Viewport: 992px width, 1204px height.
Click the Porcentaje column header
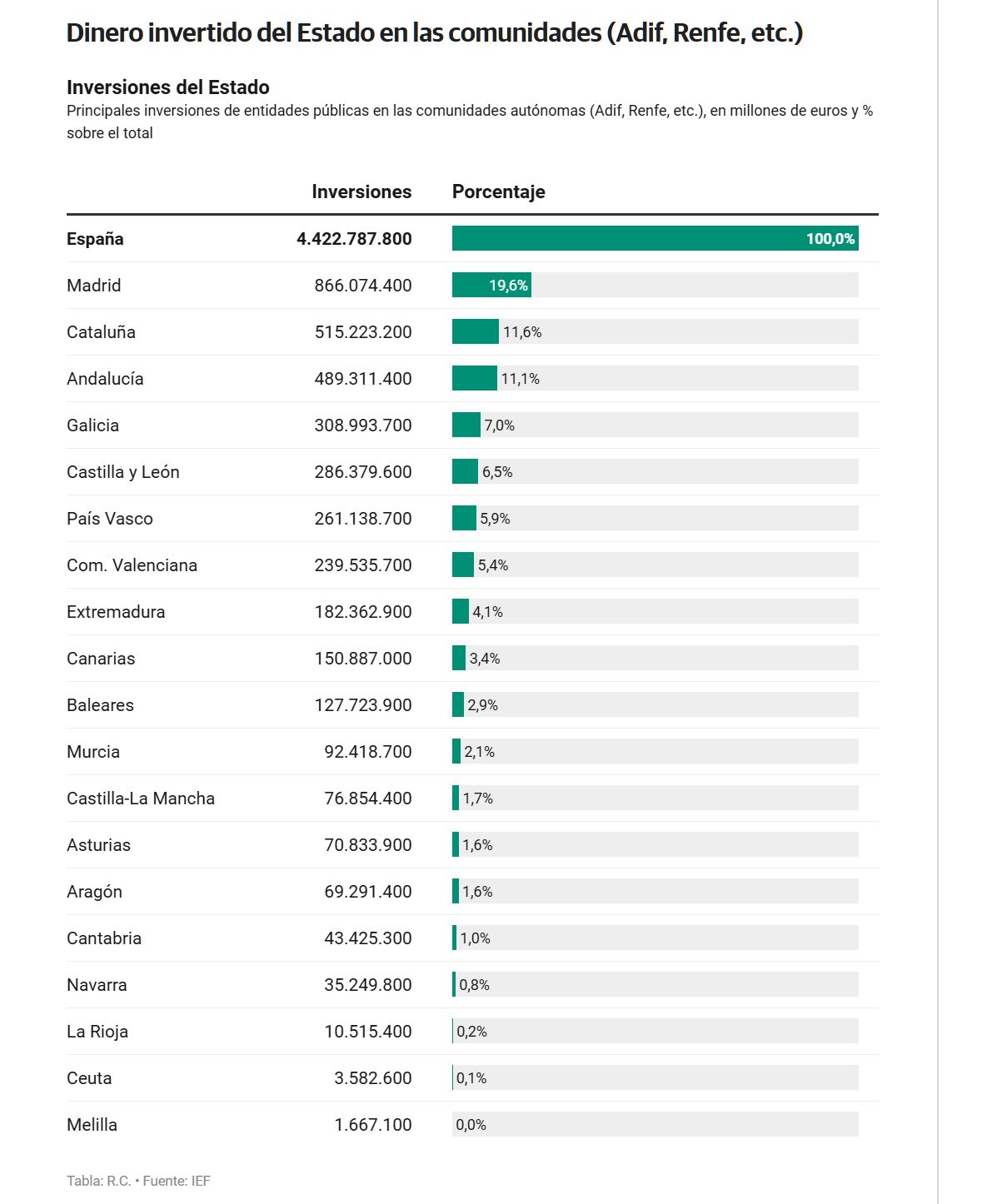coord(498,192)
